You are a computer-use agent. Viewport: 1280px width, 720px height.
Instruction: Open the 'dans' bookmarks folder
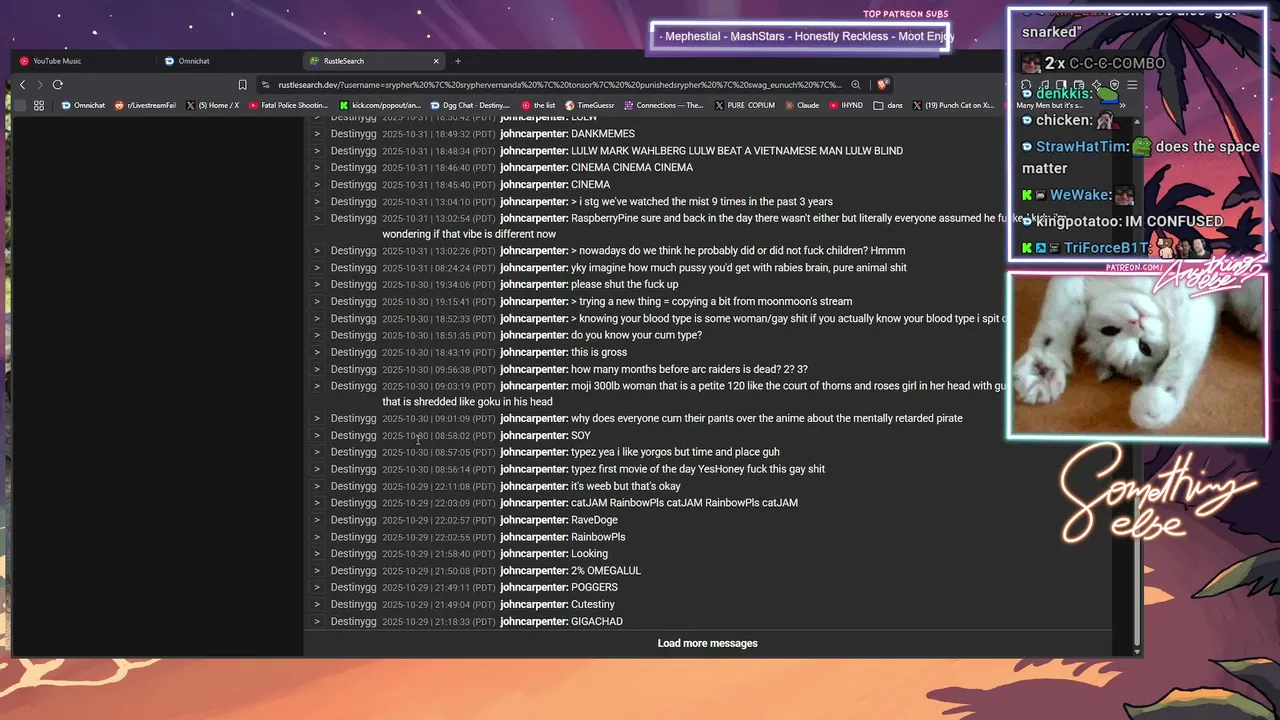[888, 105]
